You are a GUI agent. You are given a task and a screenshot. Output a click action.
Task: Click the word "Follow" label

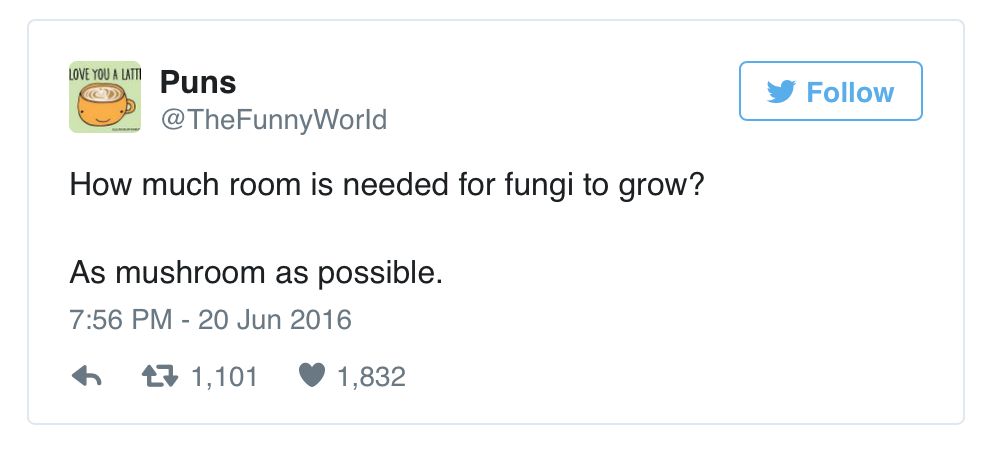[850, 92]
